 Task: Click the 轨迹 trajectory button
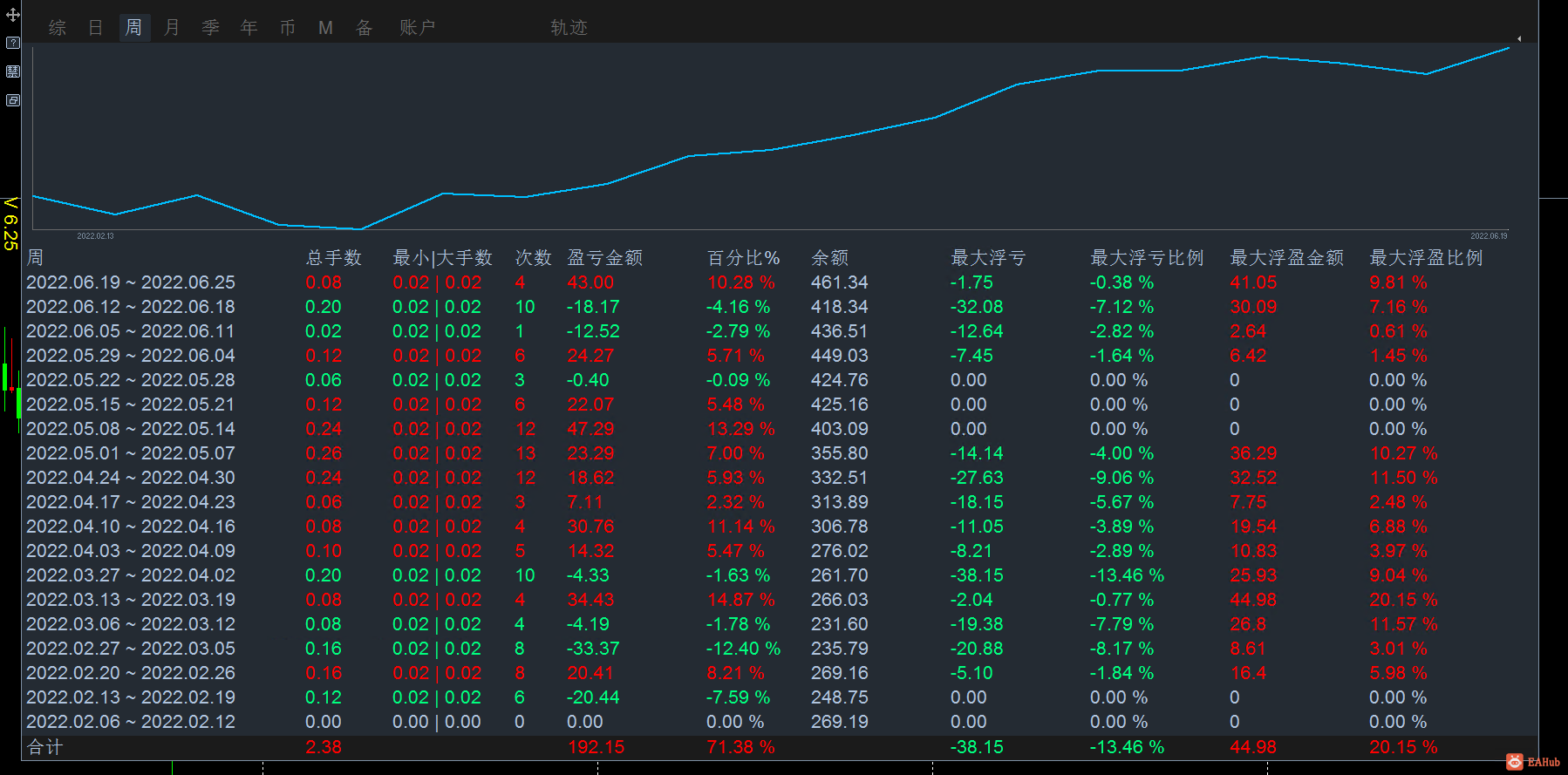[569, 28]
